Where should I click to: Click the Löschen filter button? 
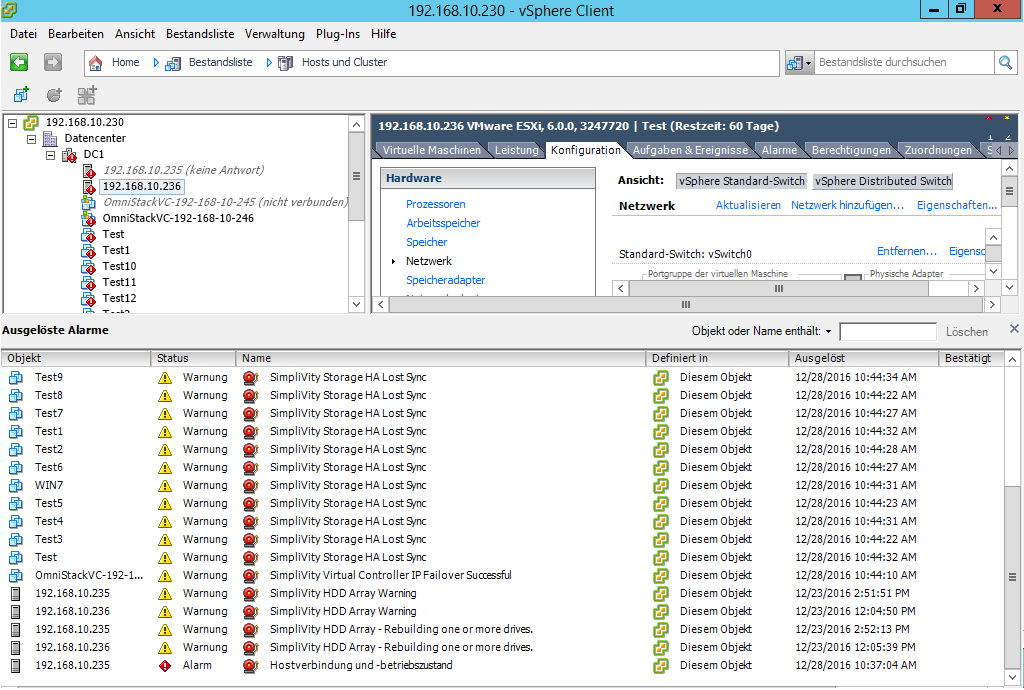point(967,332)
